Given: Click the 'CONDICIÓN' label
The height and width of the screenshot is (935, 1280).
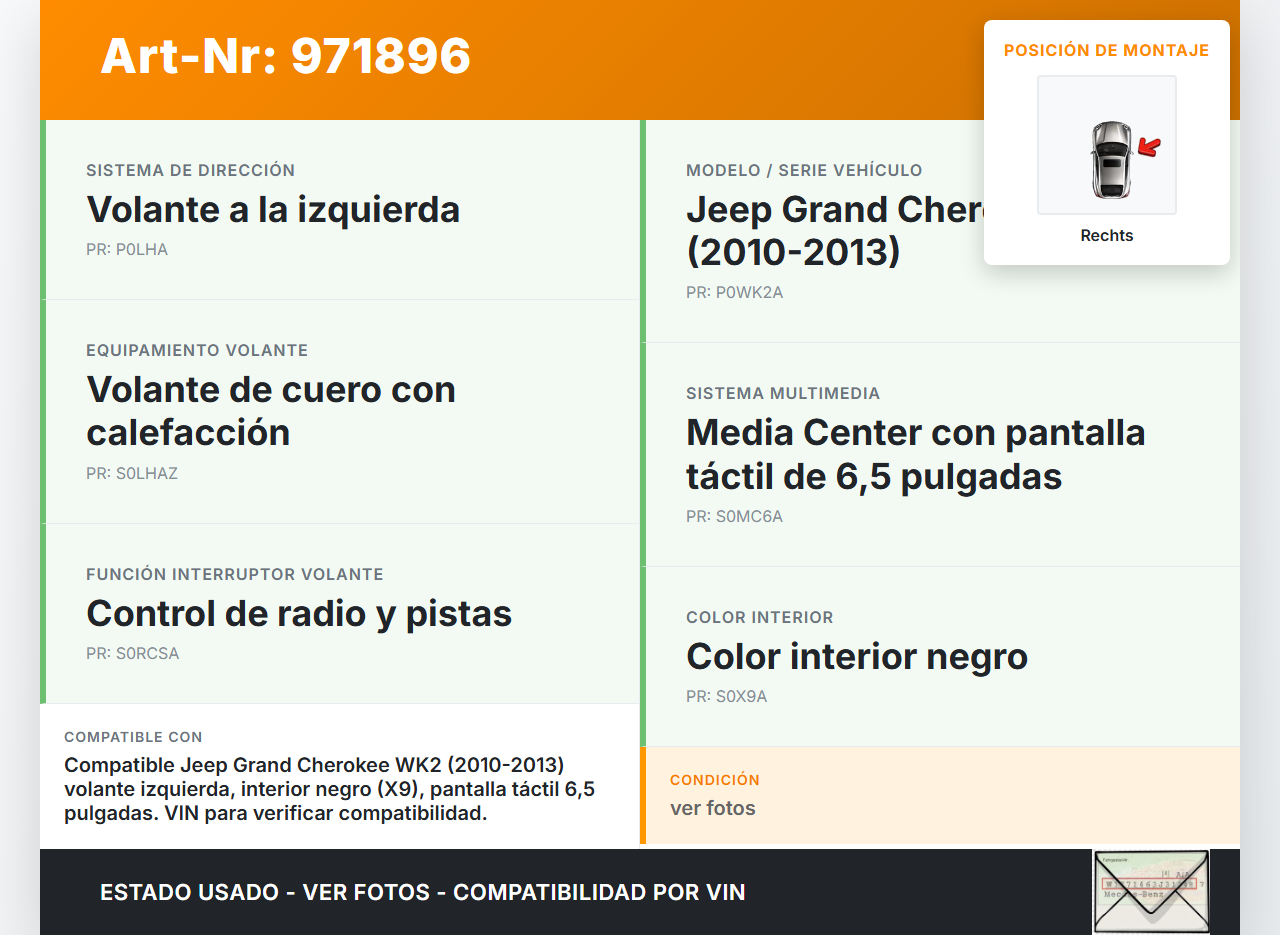Looking at the screenshot, I should coord(715,780).
